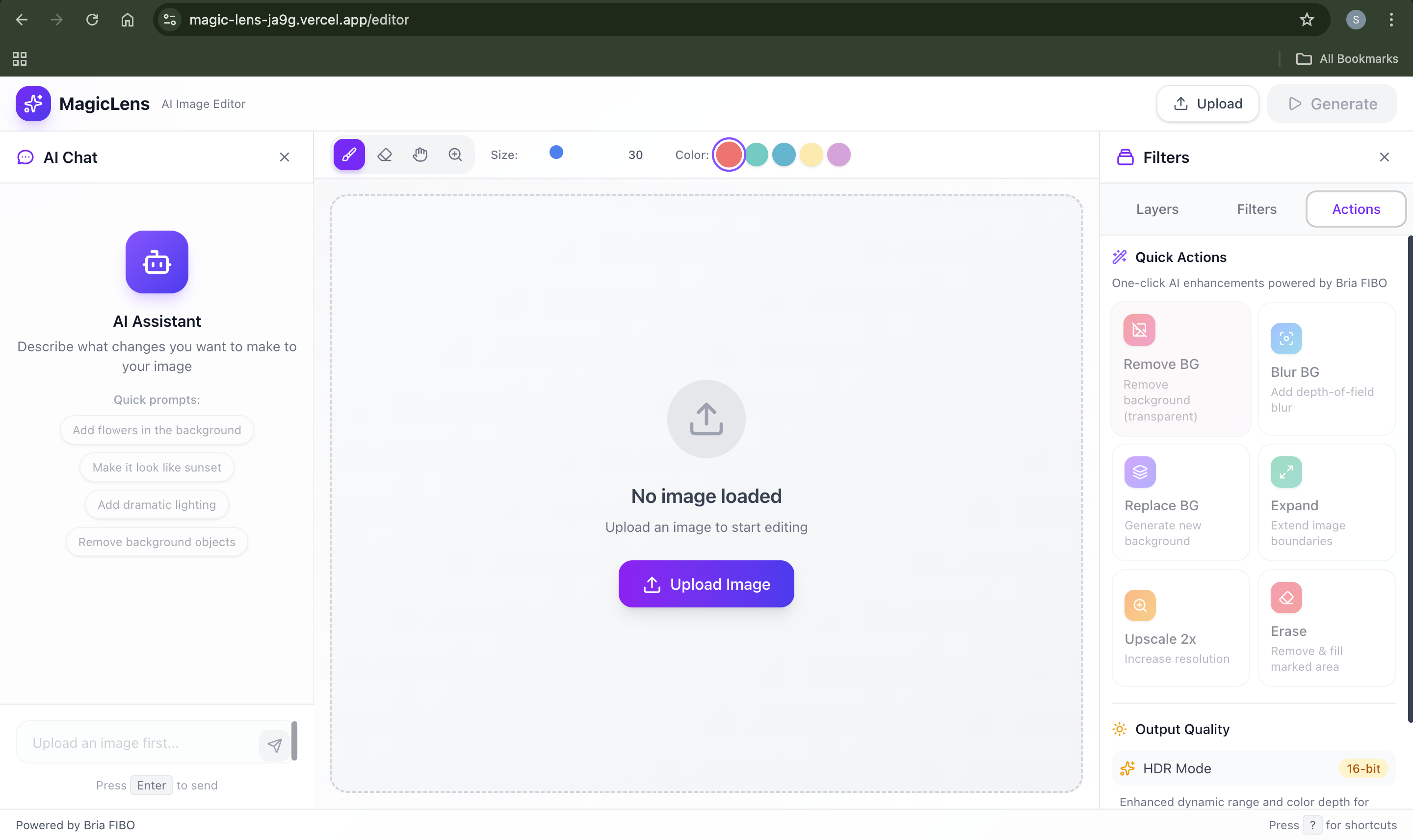This screenshot has width=1413, height=840.
Task: Click the brush size slider handle
Action: point(556,152)
